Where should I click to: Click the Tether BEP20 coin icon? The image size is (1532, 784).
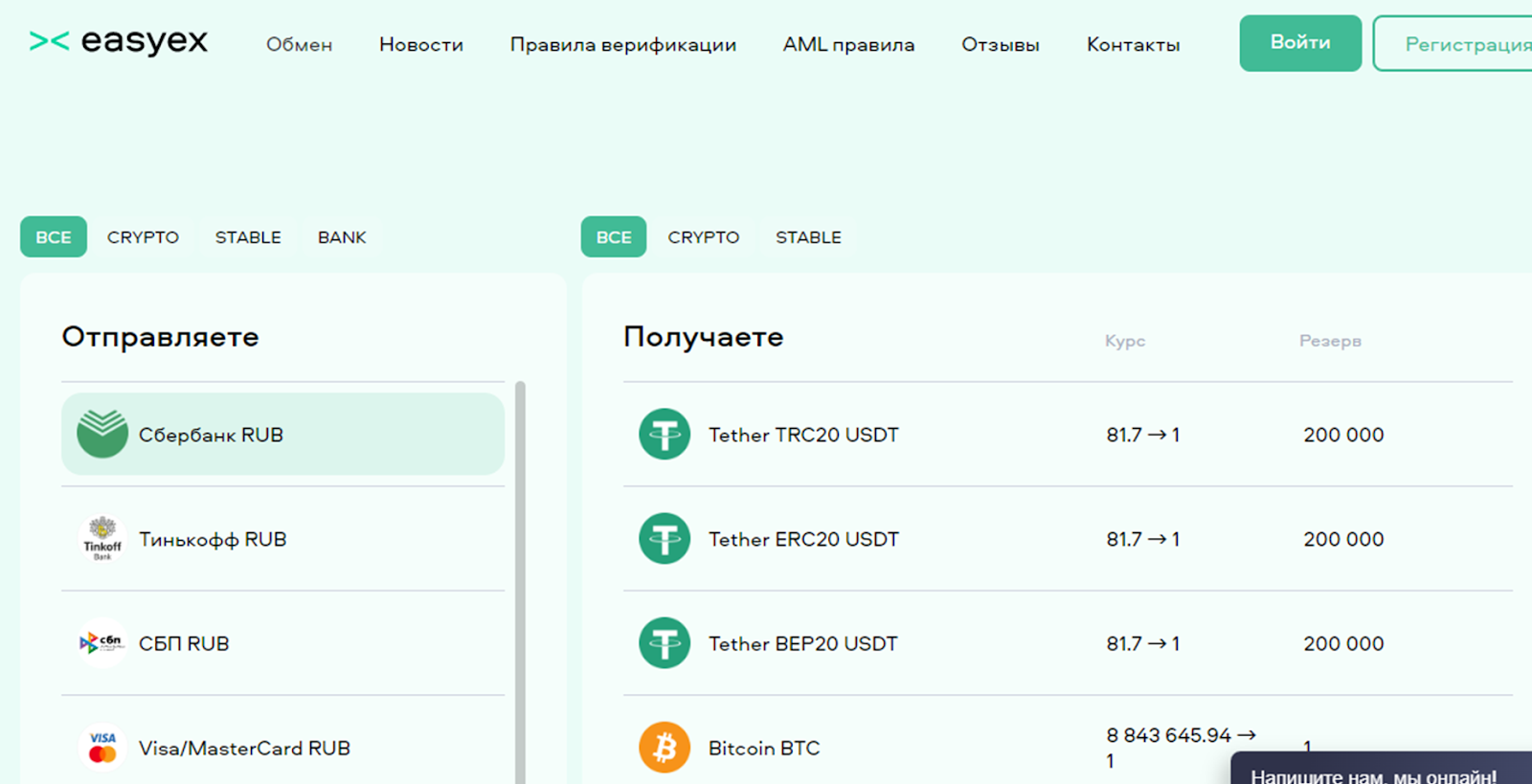[665, 643]
